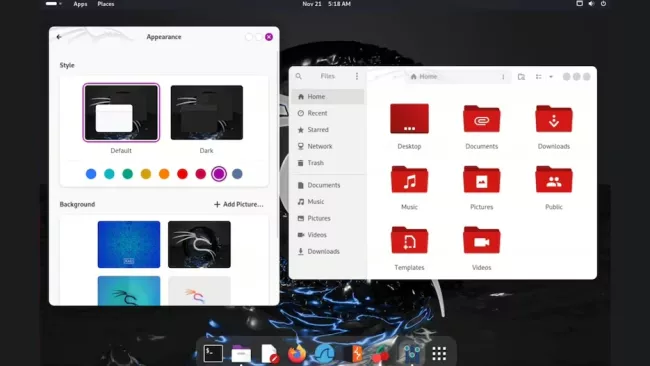Click the Add Picture button
The height and width of the screenshot is (366, 650).
pyautogui.click(x=239, y=204)
